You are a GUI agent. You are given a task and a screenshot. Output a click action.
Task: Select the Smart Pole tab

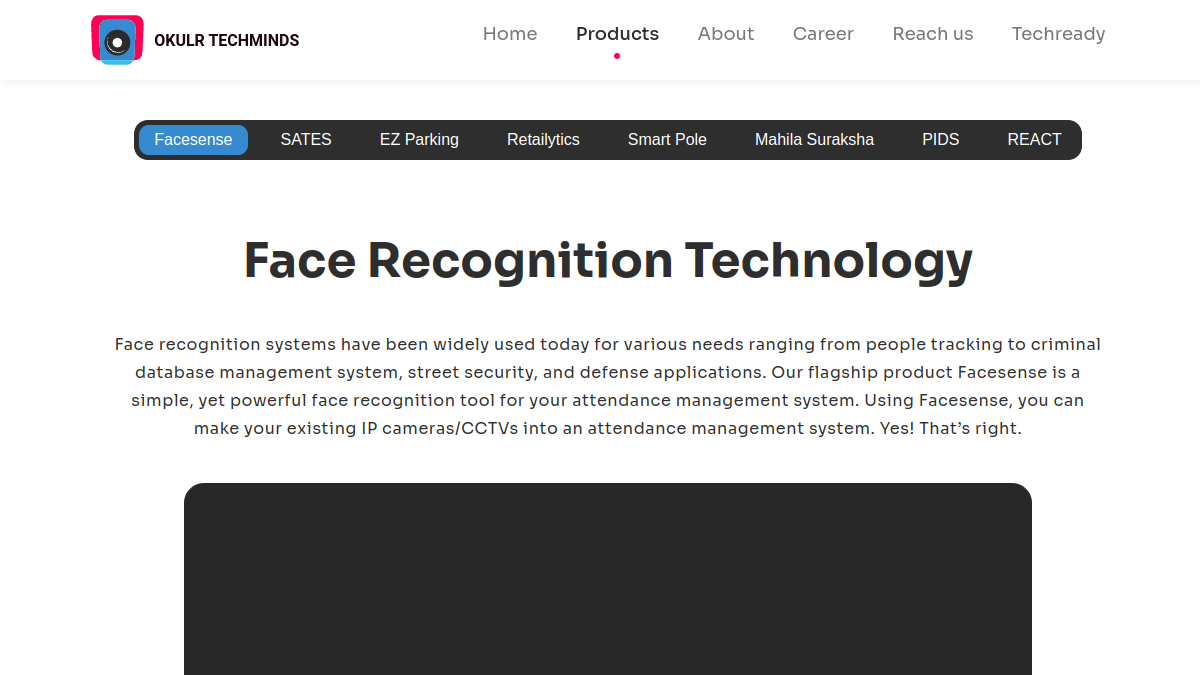click(x=667, y=140)
